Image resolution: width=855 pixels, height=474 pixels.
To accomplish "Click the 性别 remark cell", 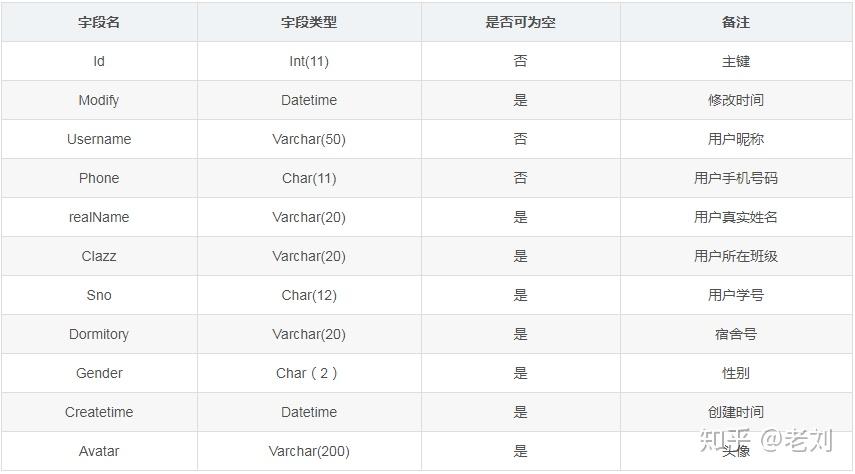I will pyautogui.click(x=736, y=373).
